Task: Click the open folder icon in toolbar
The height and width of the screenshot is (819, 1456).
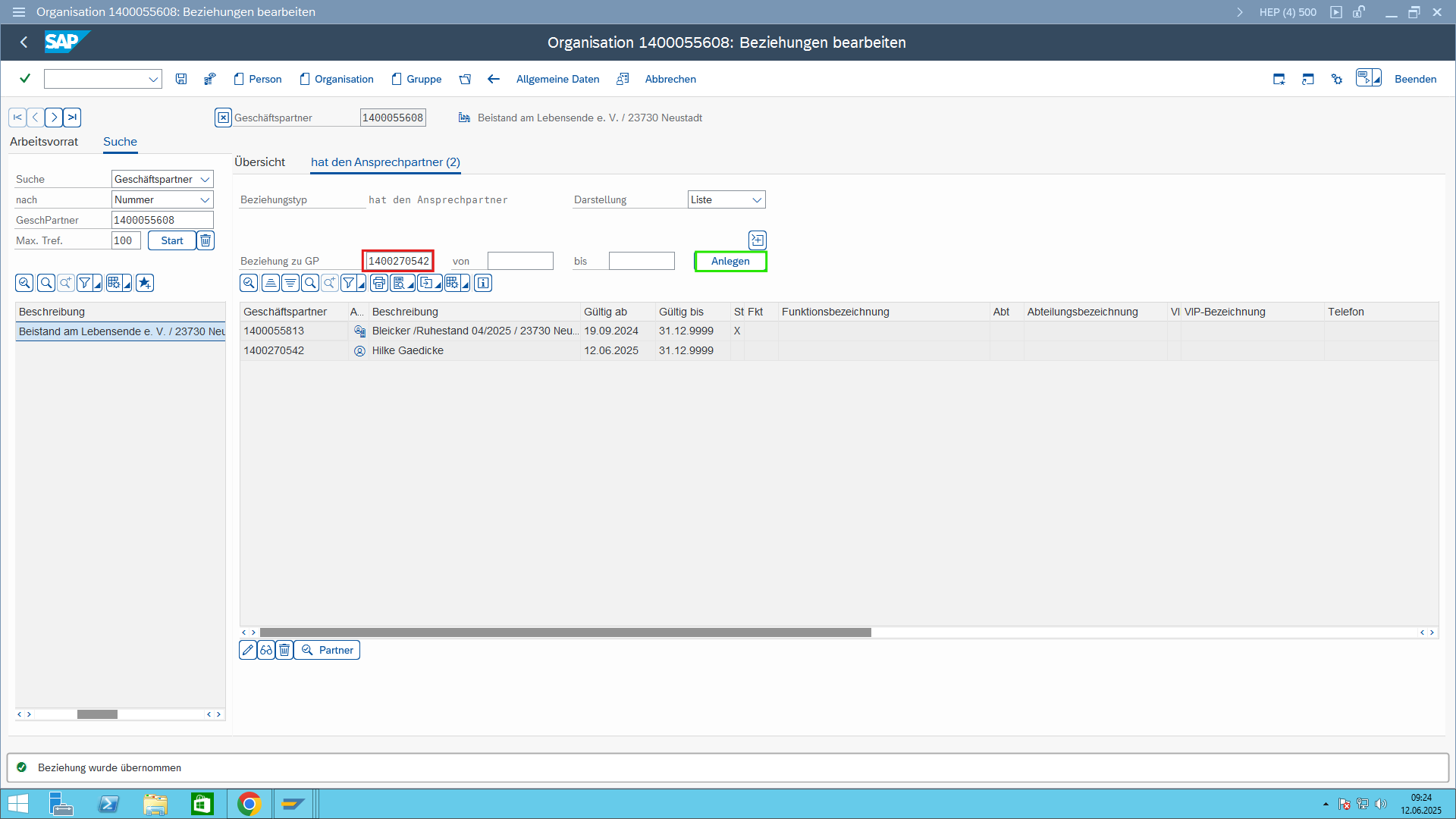Action: point(465,79)
